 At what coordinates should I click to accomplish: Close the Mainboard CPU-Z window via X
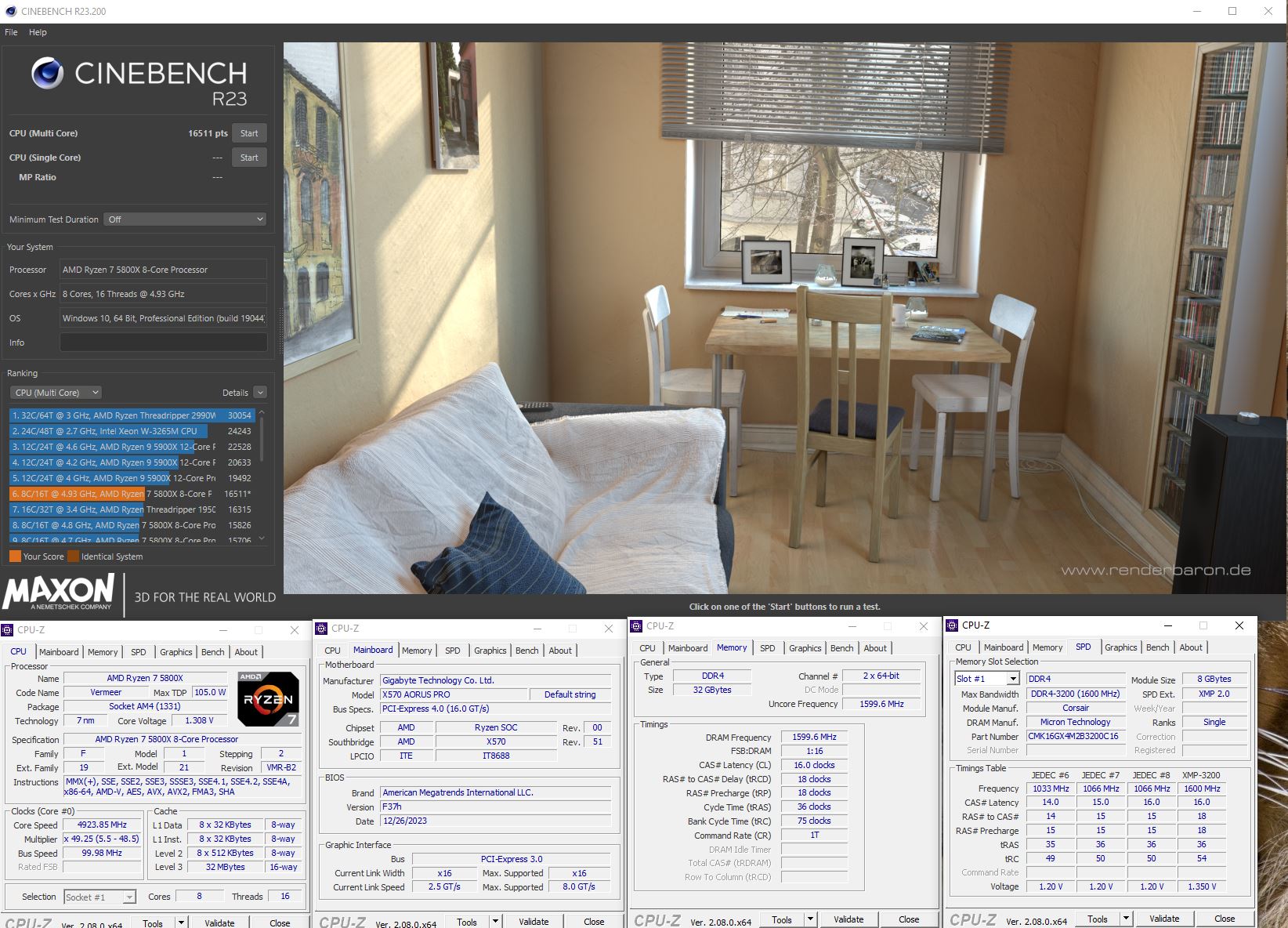(609, 628)
